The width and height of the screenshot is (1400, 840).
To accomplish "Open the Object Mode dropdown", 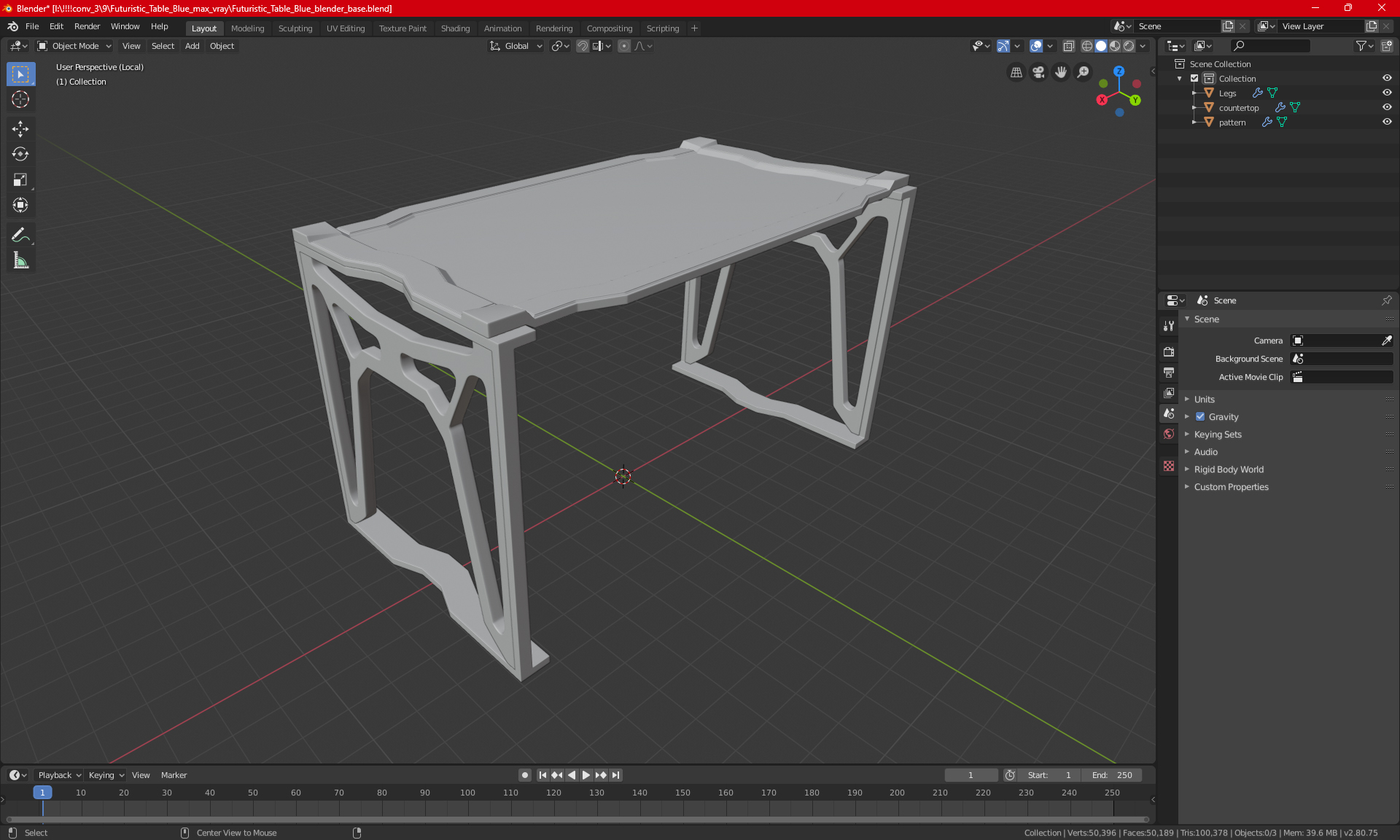I will (x=74, y=46).
